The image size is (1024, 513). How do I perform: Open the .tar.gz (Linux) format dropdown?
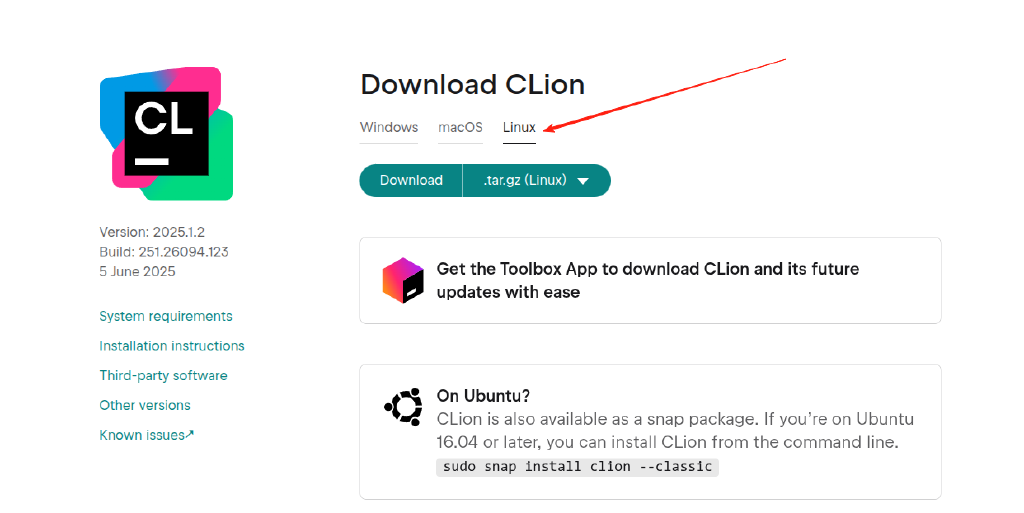pos(536,180)
